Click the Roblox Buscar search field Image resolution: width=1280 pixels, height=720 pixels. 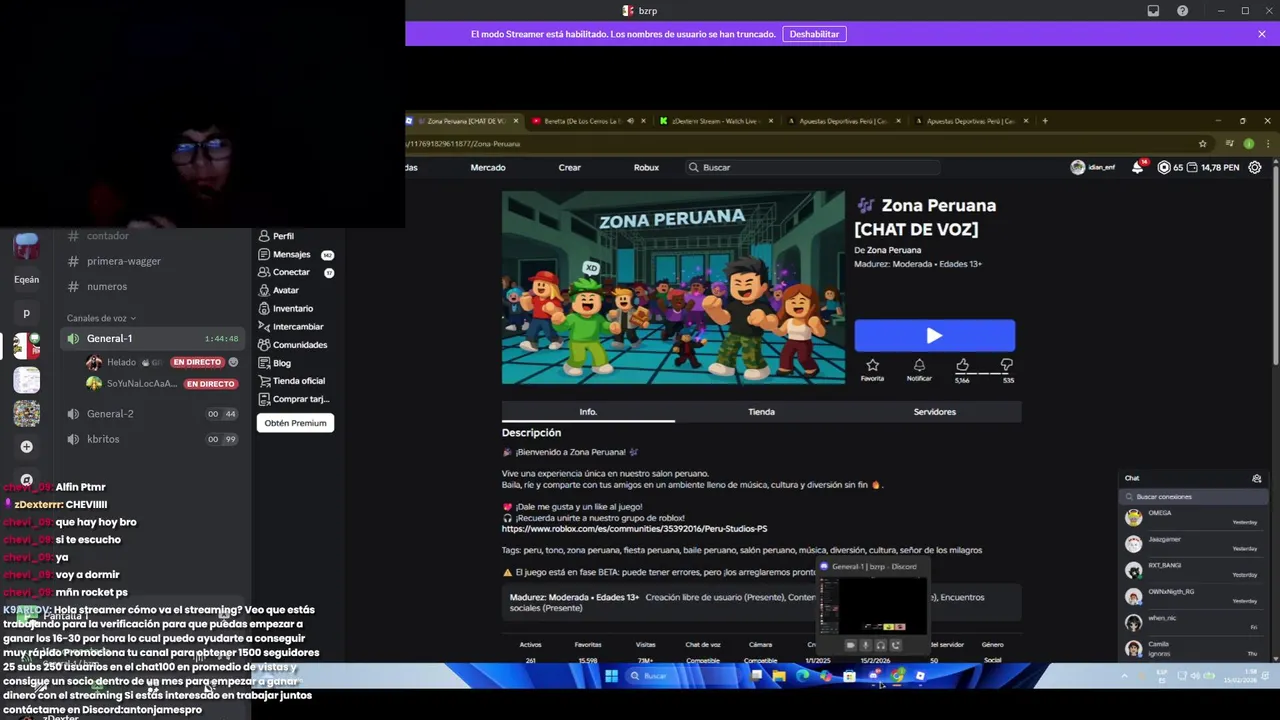[813, 167]
